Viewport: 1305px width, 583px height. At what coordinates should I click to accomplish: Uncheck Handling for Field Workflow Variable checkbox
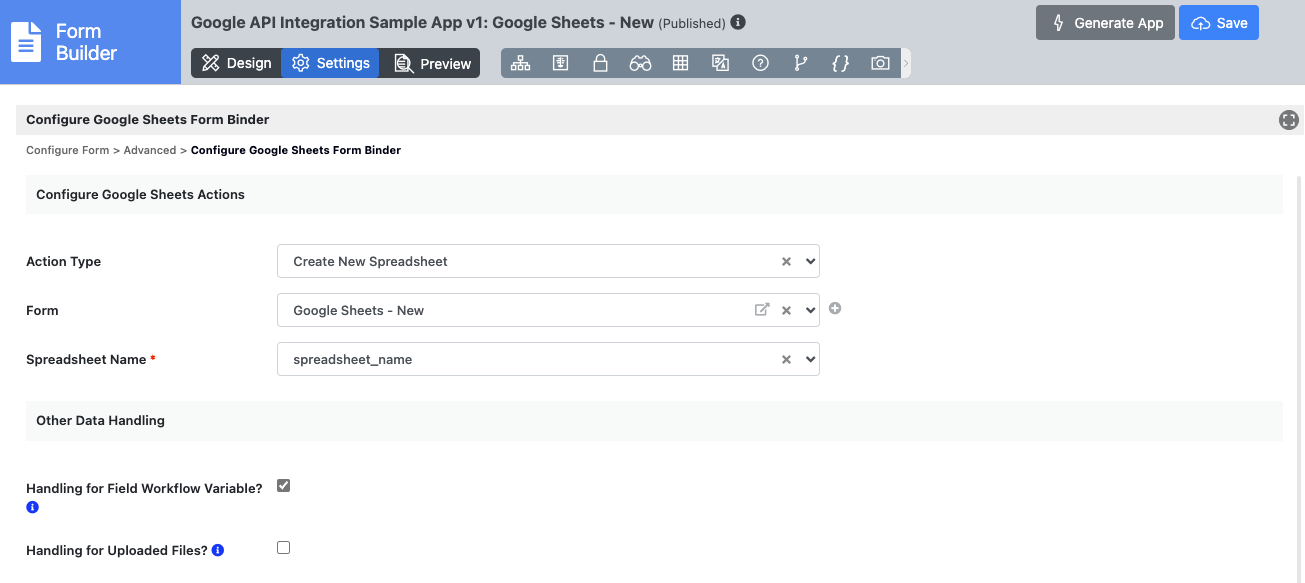pos(283,486)
